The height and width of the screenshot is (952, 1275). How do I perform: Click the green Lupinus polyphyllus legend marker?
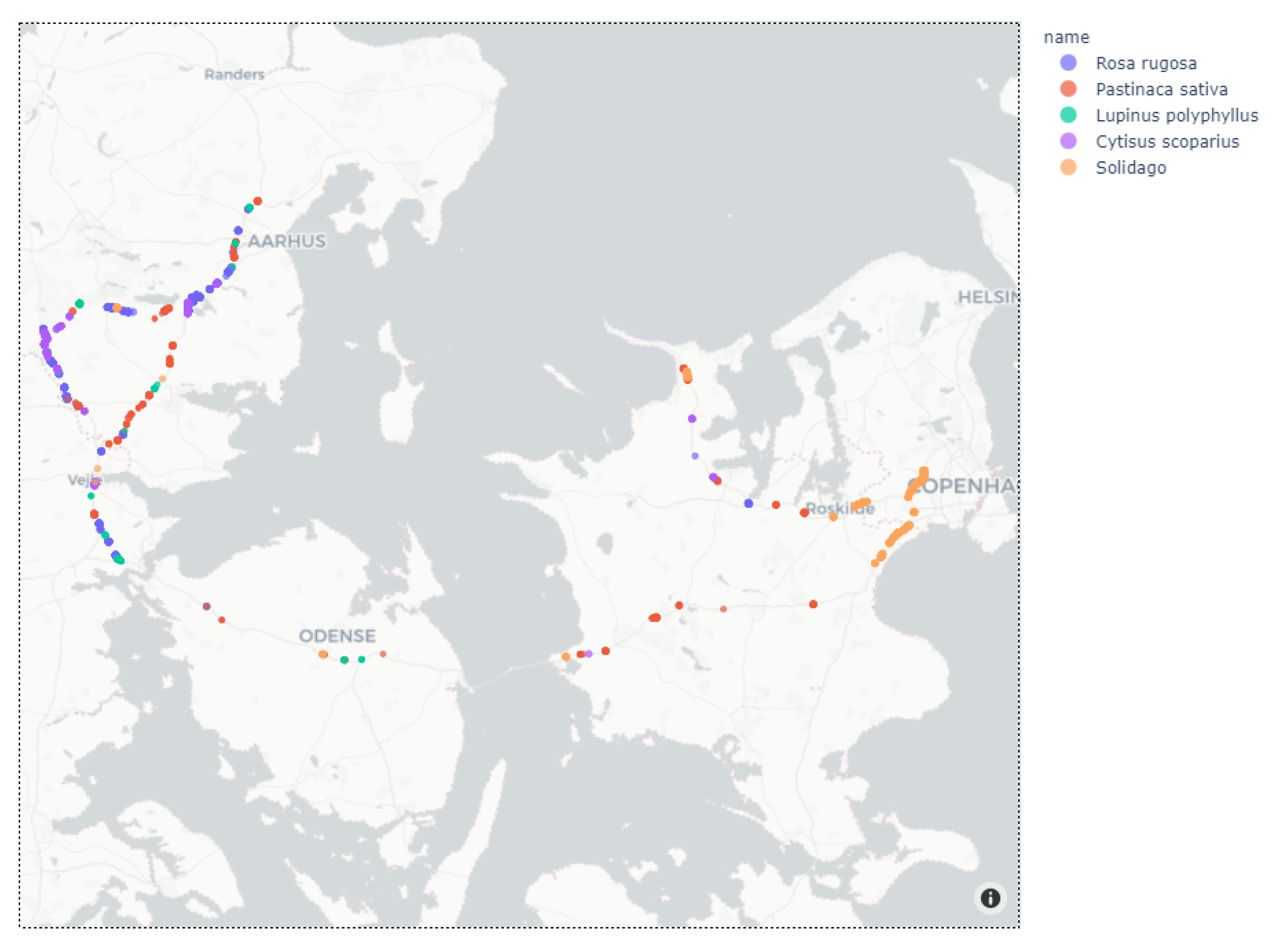pos(1068,115)
